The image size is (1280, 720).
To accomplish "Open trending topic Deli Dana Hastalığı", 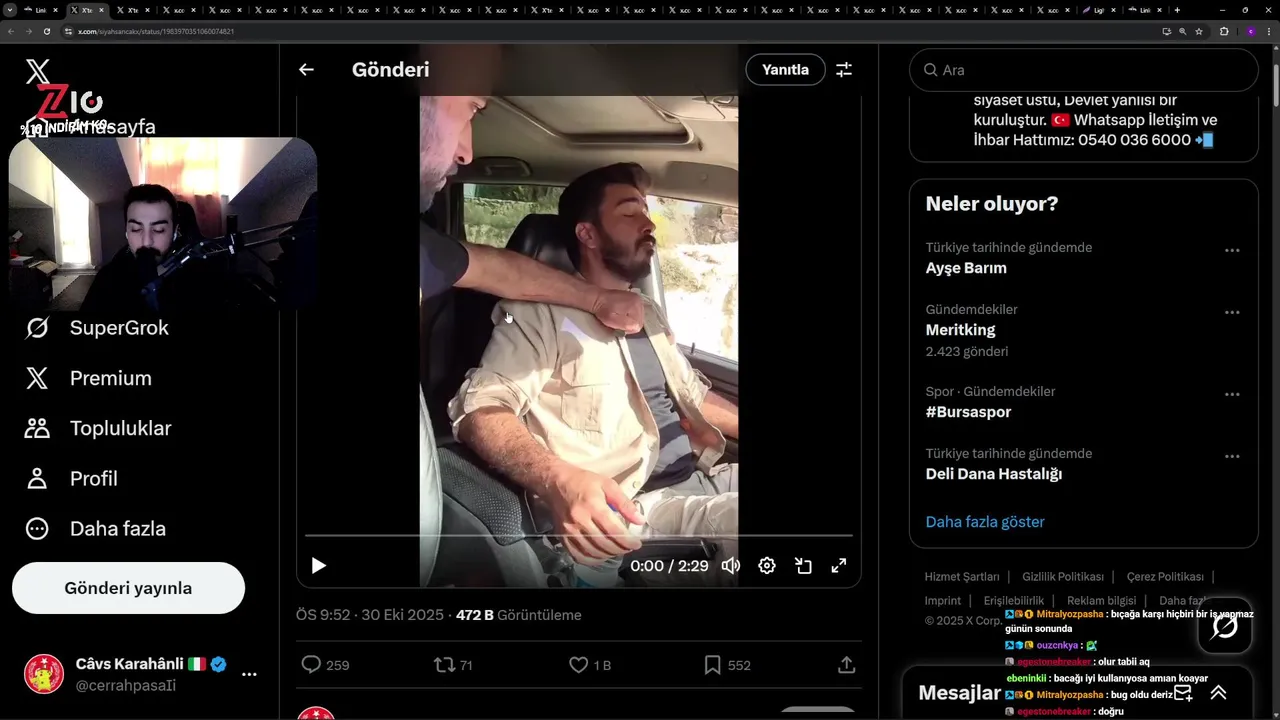I will [994, 474].
